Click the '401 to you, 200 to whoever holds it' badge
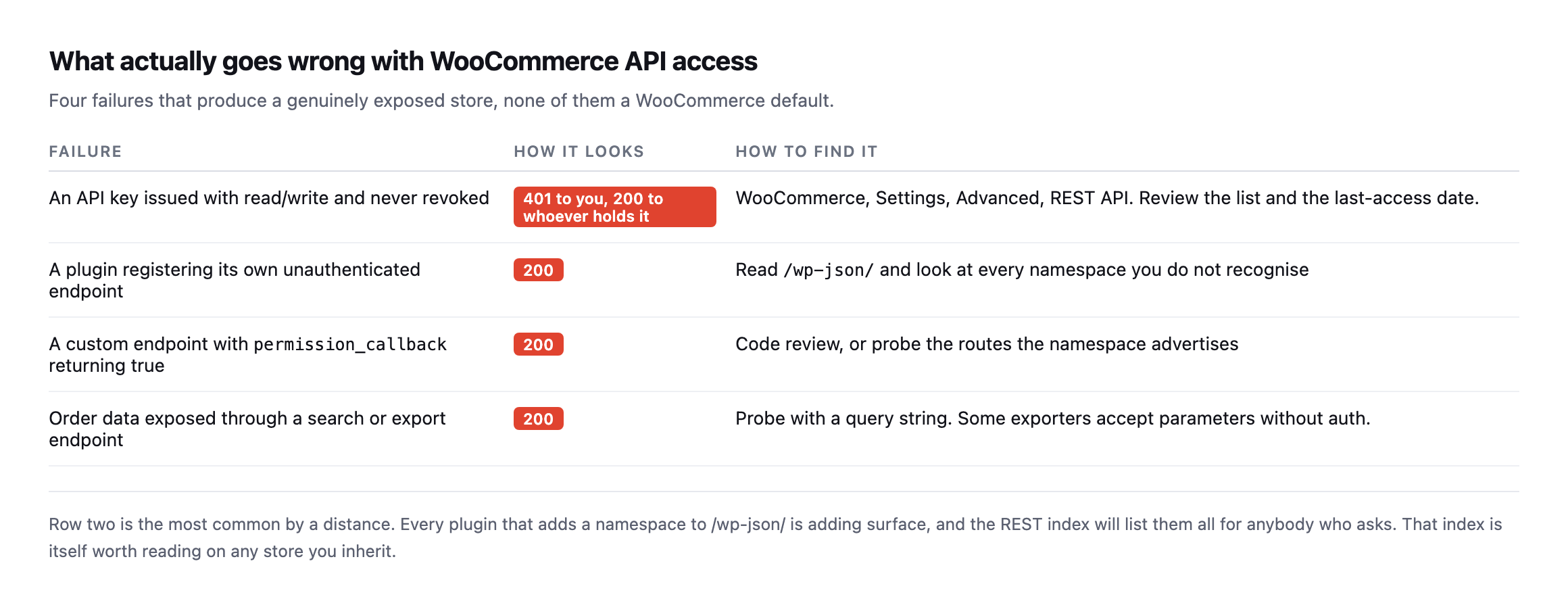This screenshot has height=599, width=1568. click(x=614, y=207)
